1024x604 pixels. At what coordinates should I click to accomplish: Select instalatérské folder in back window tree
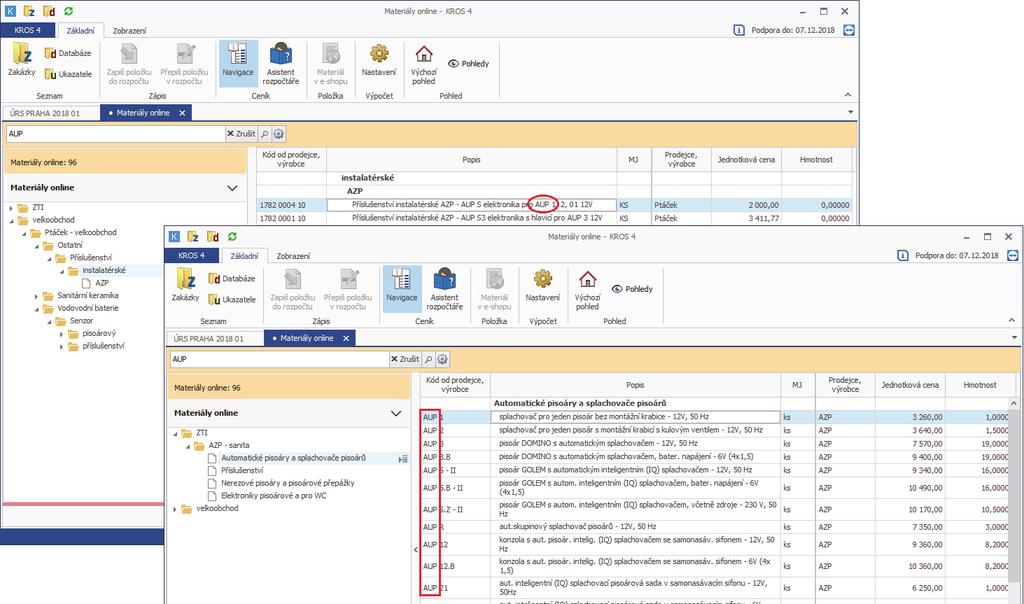click(103, 270)
